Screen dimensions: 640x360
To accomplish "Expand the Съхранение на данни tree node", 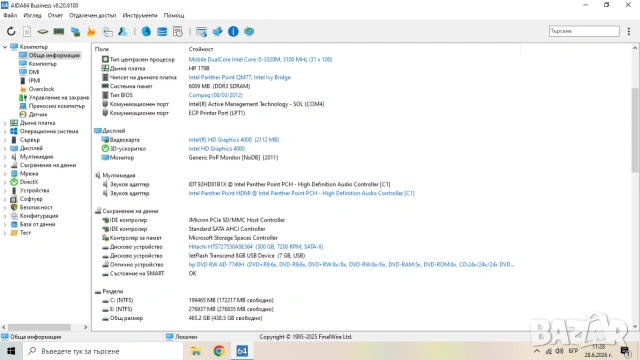I will 5,165.
